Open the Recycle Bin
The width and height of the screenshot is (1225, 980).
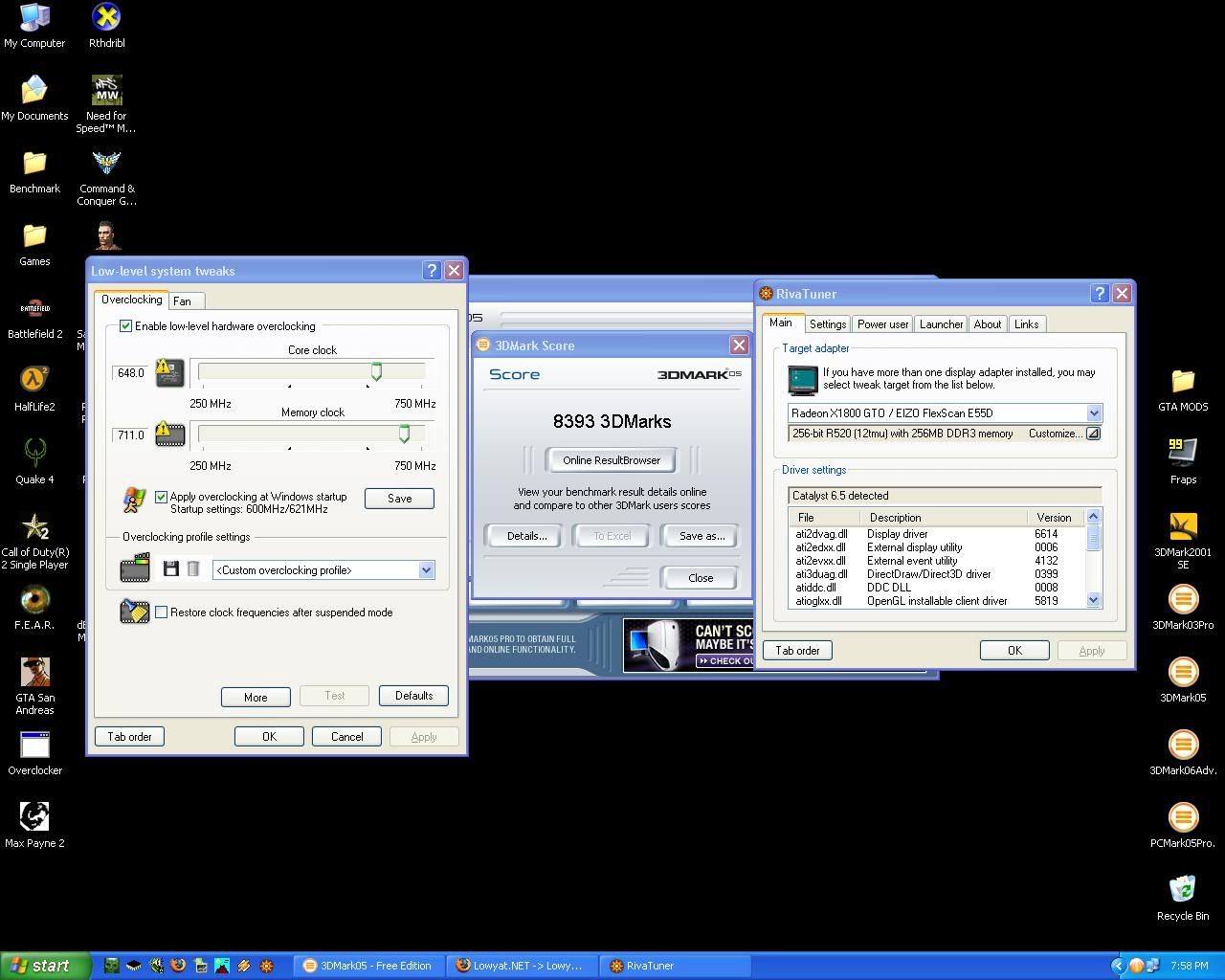pyautogui.click(x=1183, y=890)
